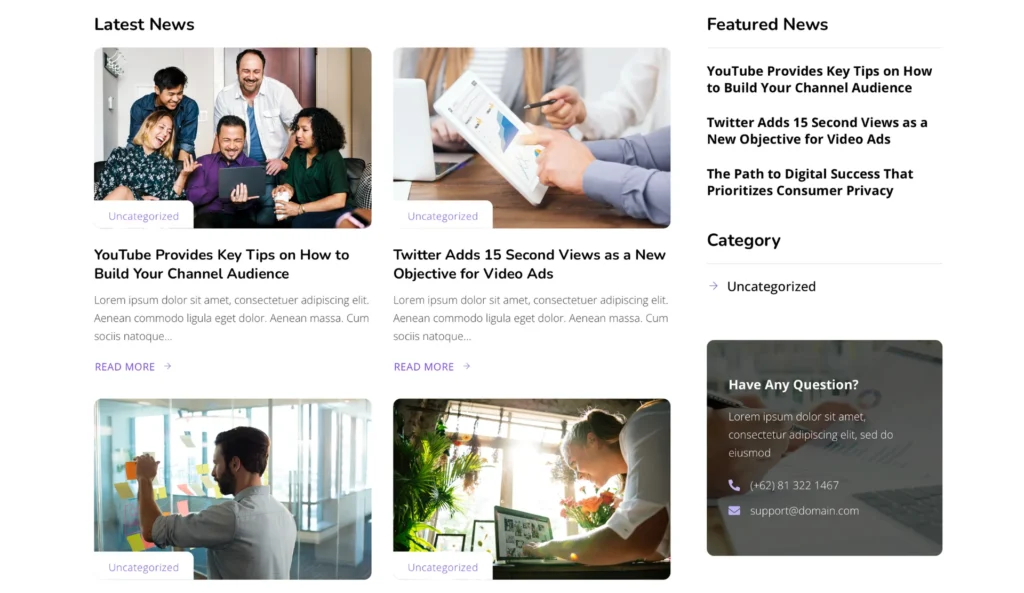1024x593 pixels.
Task: Click Uncategorized tag on laptop flowers photo
Action: click(x=443, y=568)
